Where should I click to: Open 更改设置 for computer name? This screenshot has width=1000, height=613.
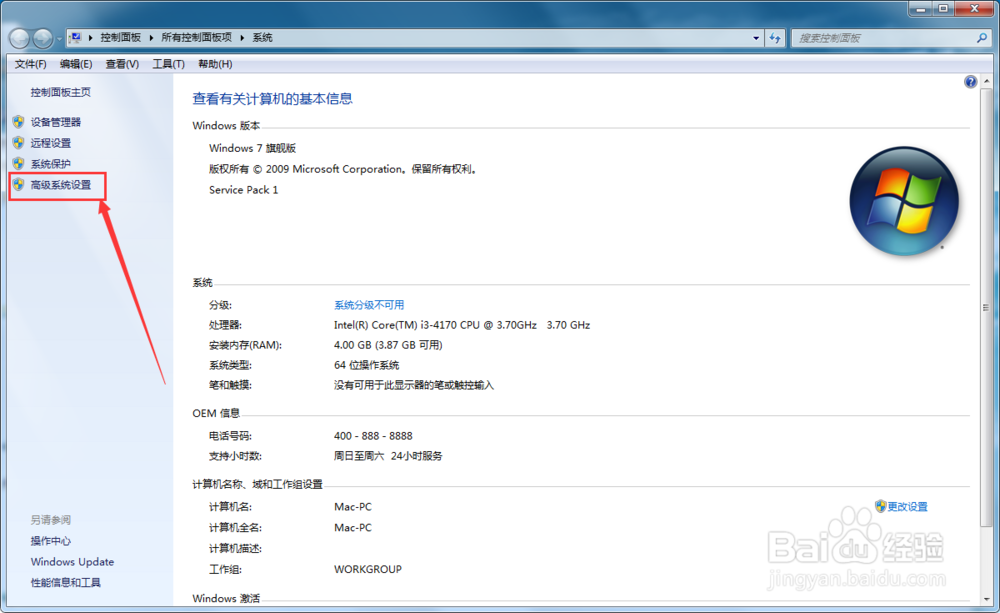[905, 506]
